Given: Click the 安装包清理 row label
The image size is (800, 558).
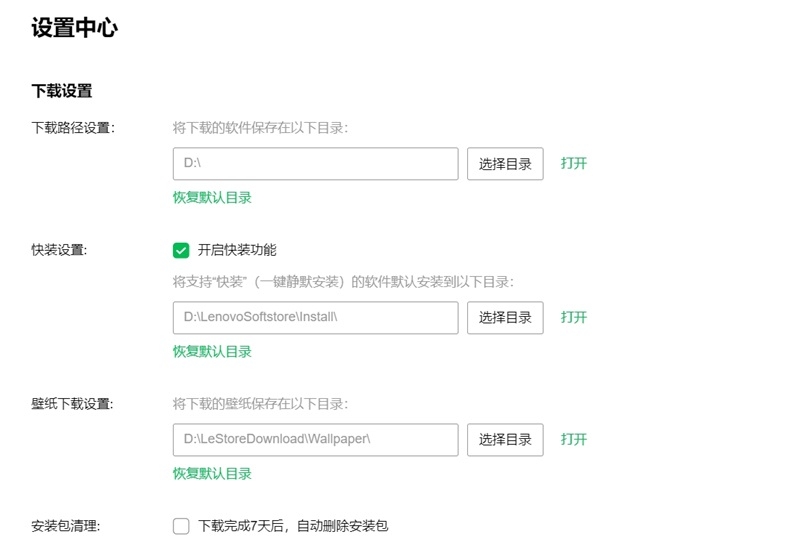Looking at the screenshot, I should 65,526.
